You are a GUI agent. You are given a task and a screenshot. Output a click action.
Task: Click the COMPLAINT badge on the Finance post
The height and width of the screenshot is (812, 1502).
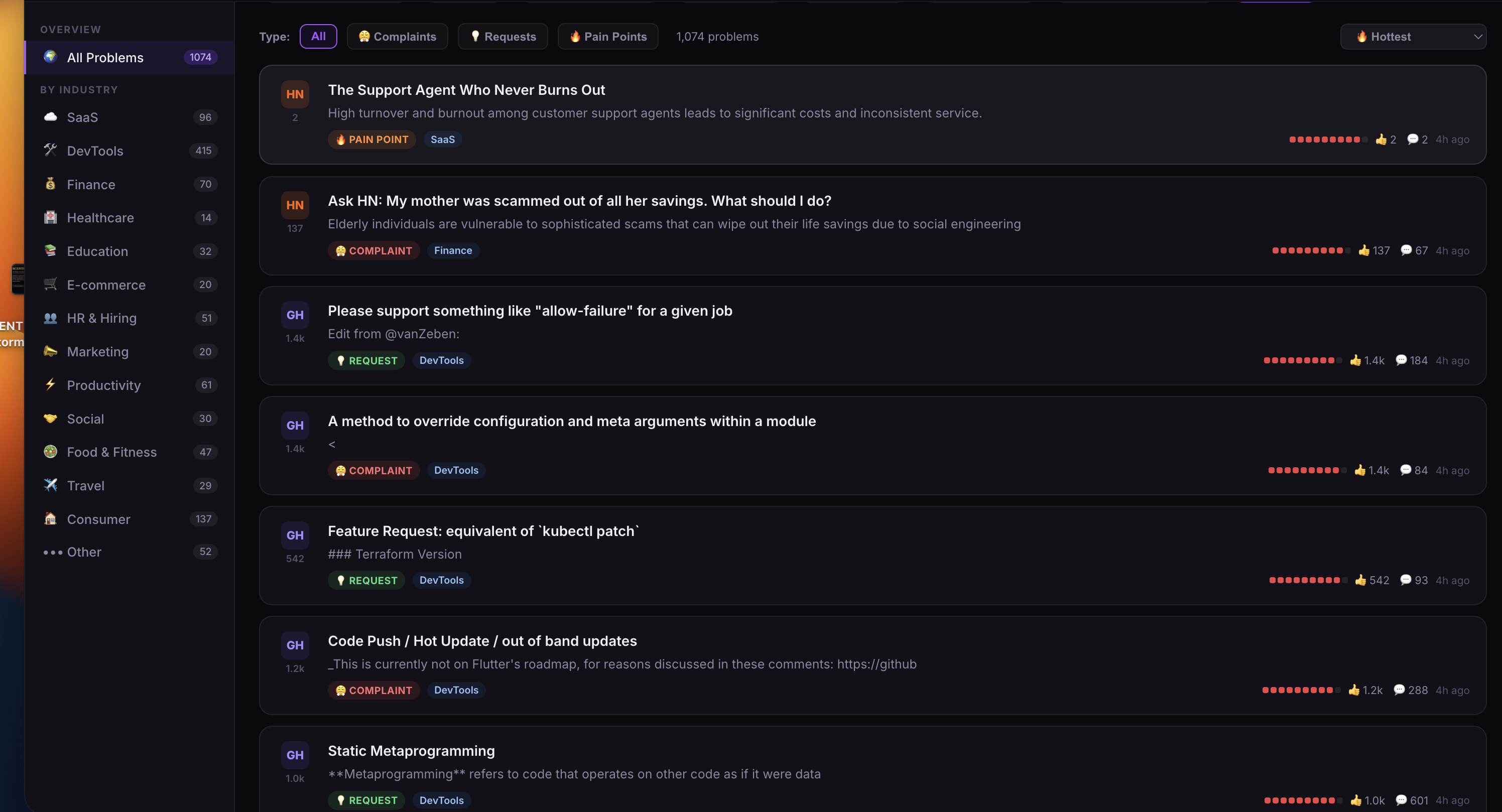click(x=374, y=250)
